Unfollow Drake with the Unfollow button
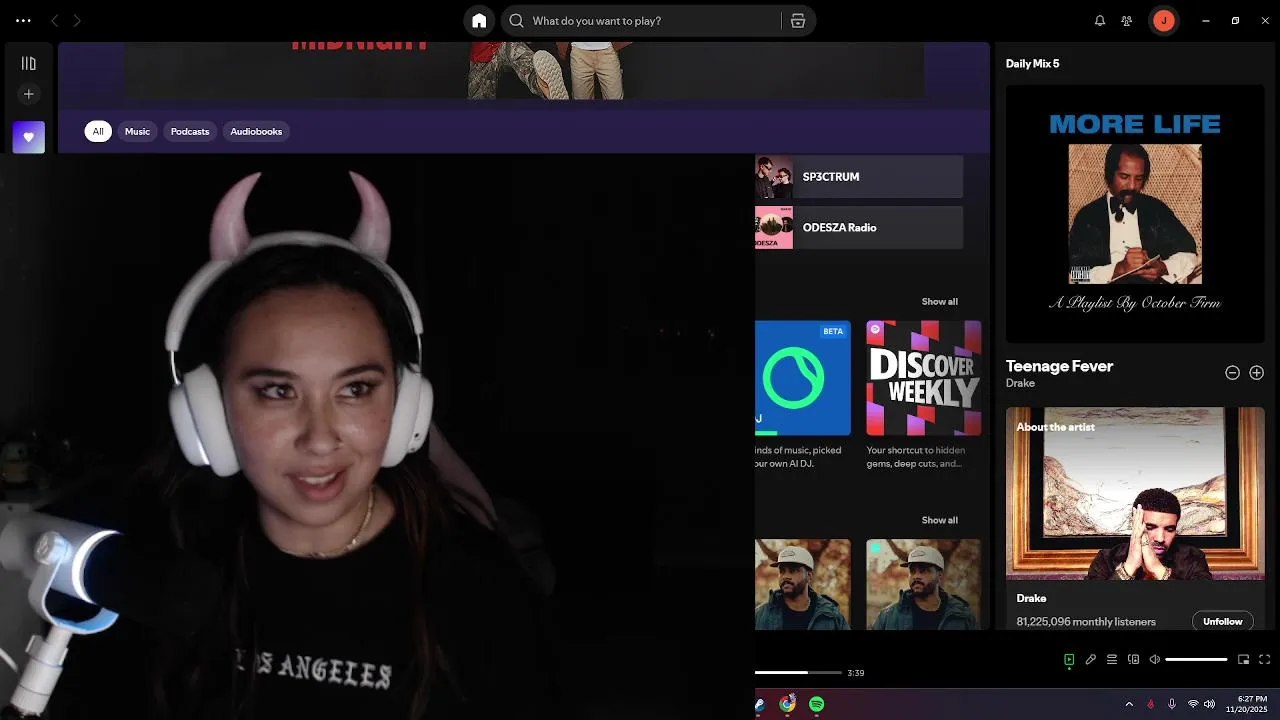 tap(1222, 621)
